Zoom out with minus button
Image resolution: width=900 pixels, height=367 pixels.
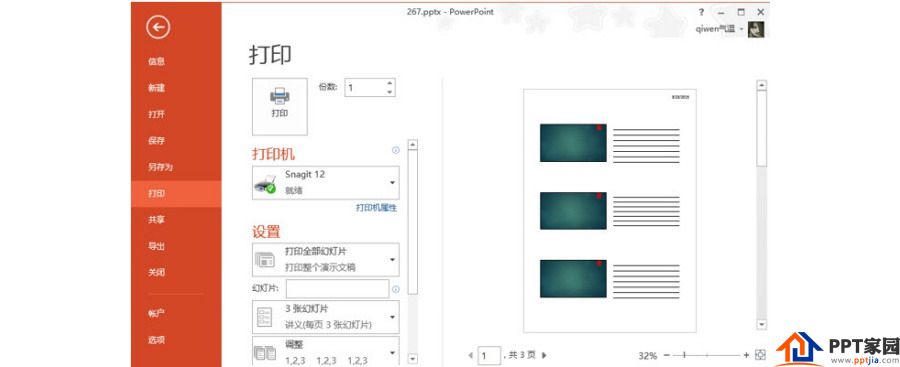coord(666,356)
